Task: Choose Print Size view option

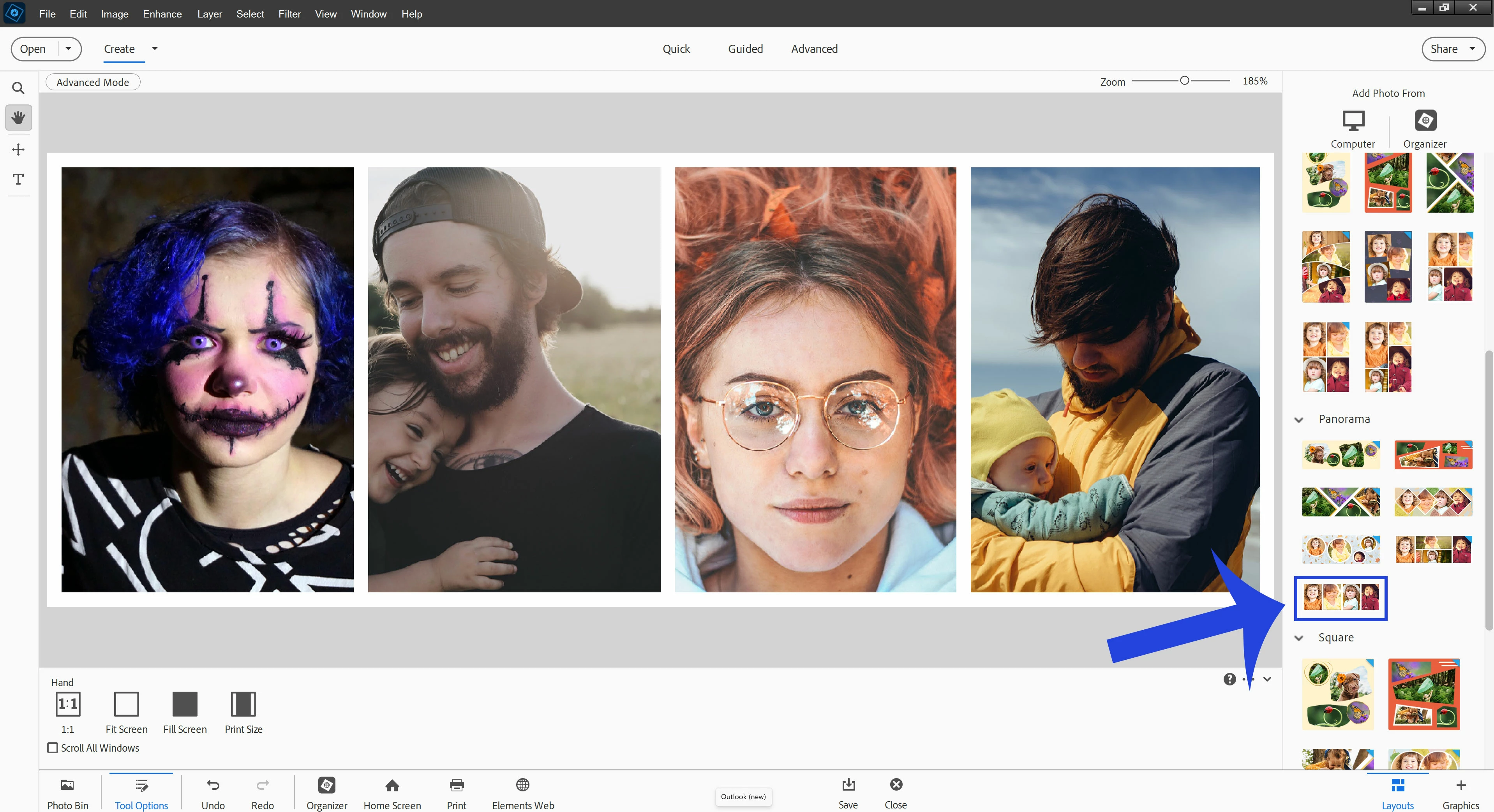Action: (243, 712)
